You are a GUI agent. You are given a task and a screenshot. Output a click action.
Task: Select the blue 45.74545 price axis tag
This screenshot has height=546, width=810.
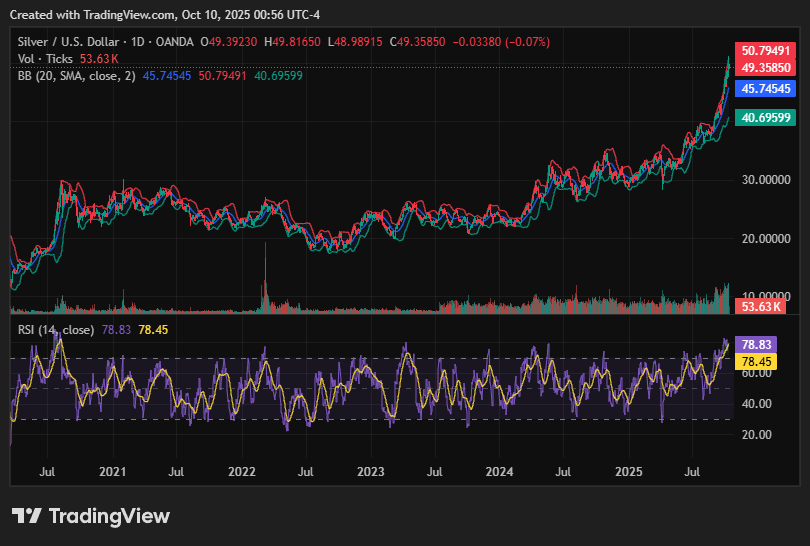764,89
